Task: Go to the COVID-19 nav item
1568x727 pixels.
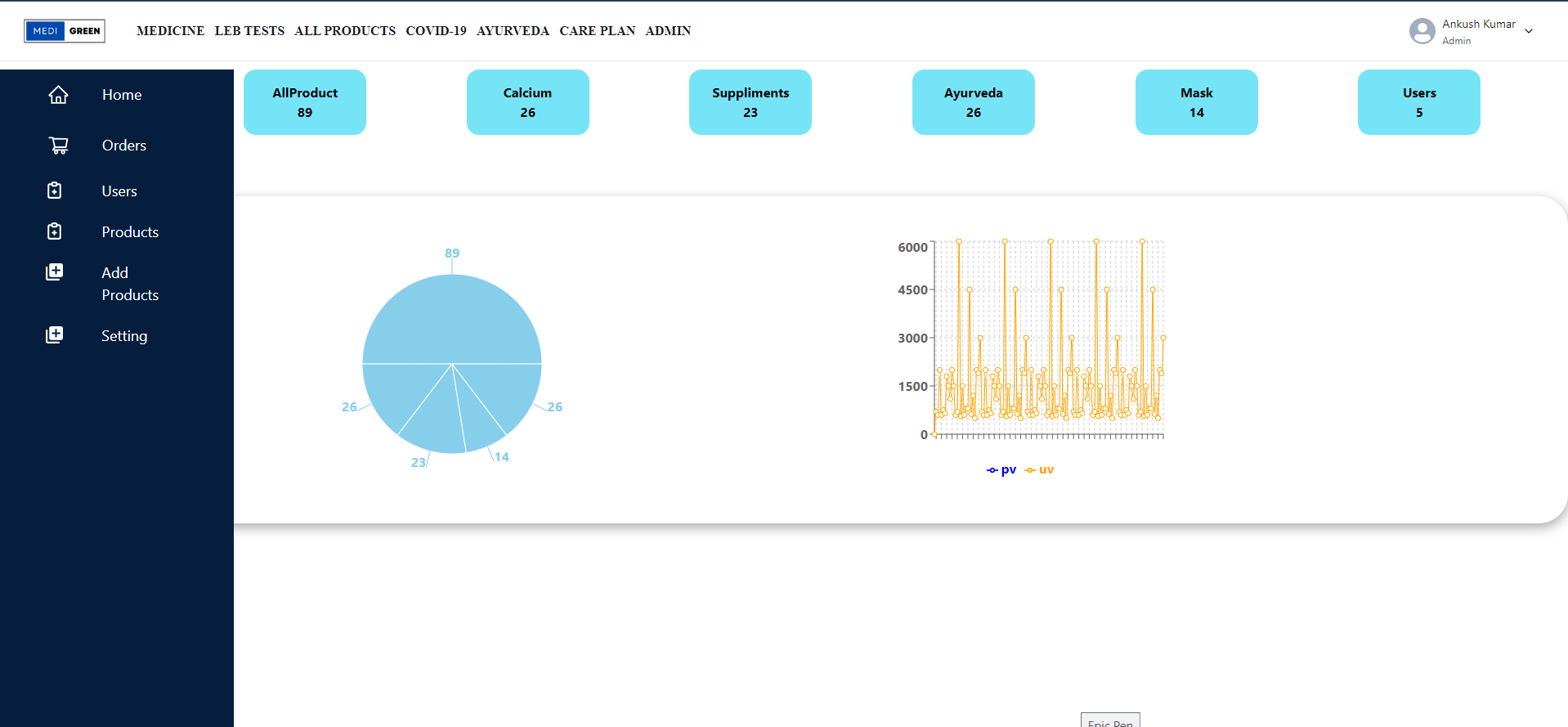Action: click(x=436, y=31)
